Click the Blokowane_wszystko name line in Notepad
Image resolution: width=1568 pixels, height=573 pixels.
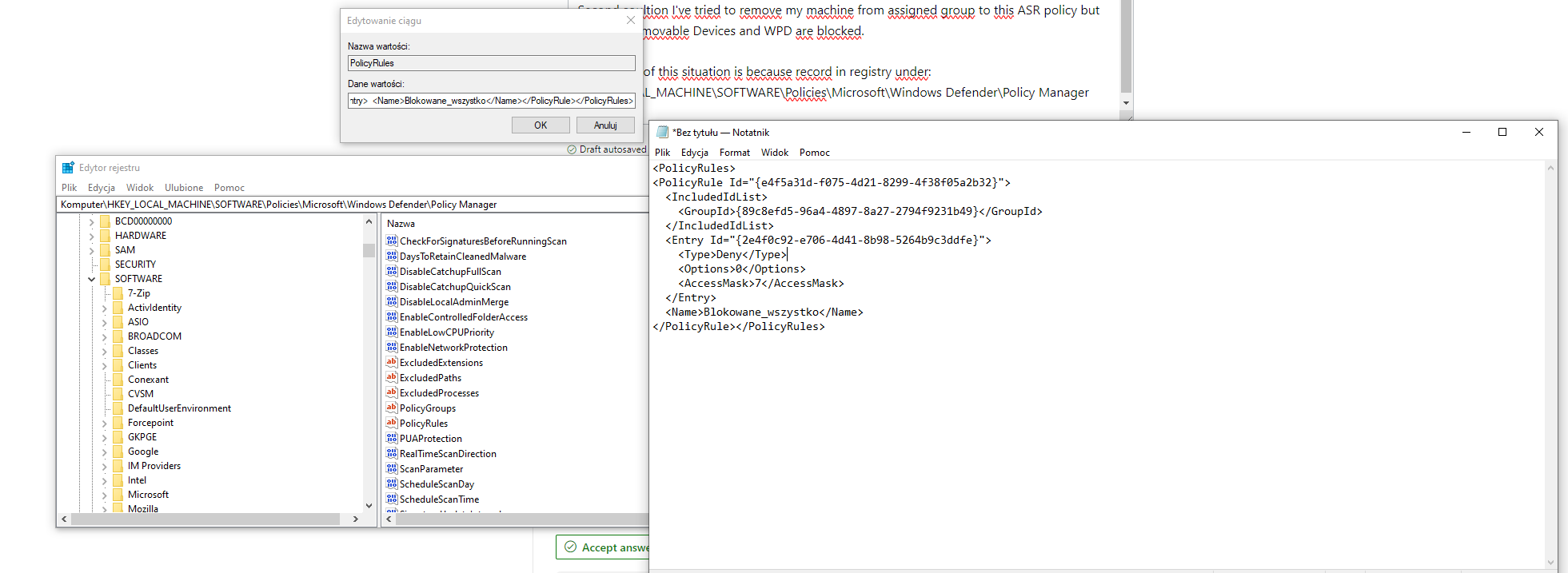click(x=764, y=312)
